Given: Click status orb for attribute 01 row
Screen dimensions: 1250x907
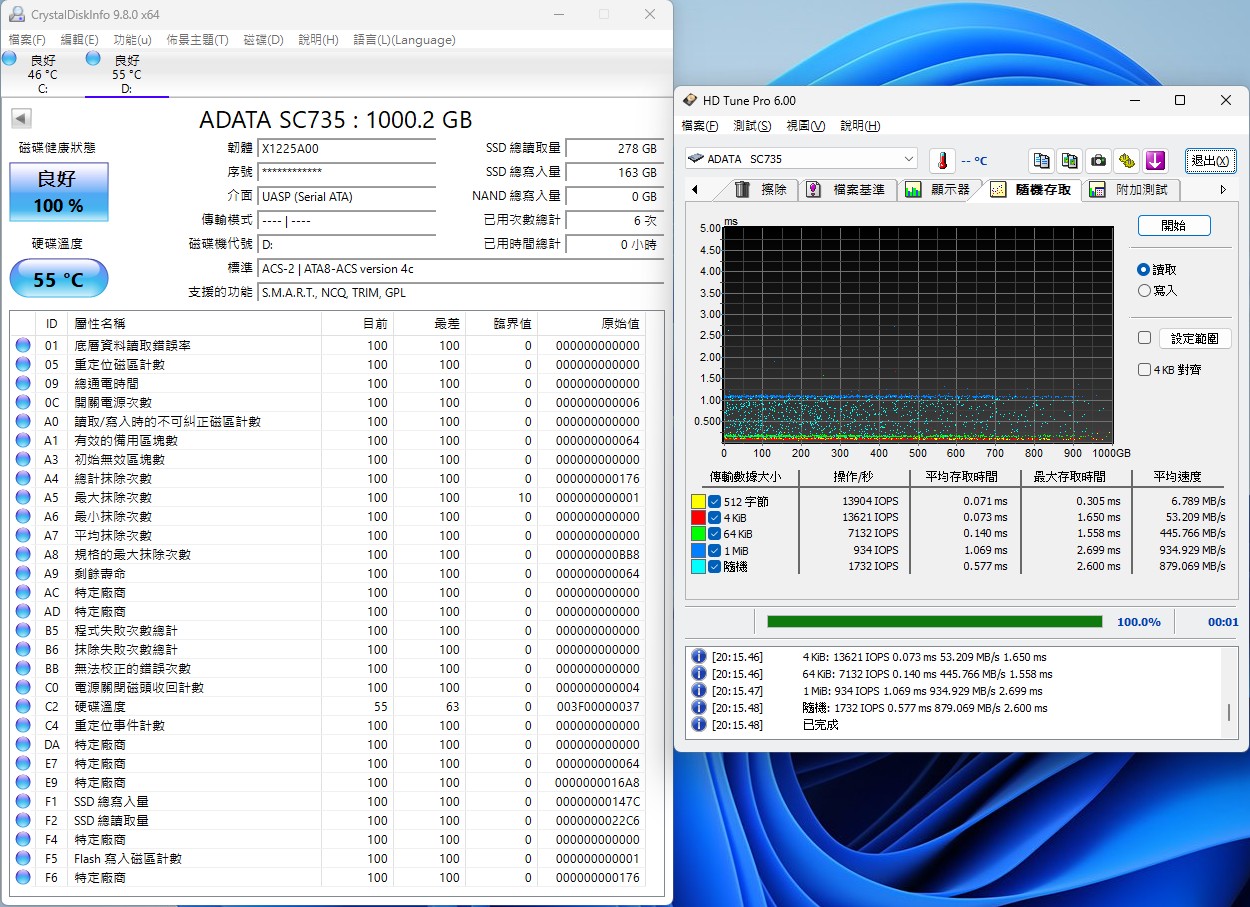Looking at the screenshot, I should point(23,345).
